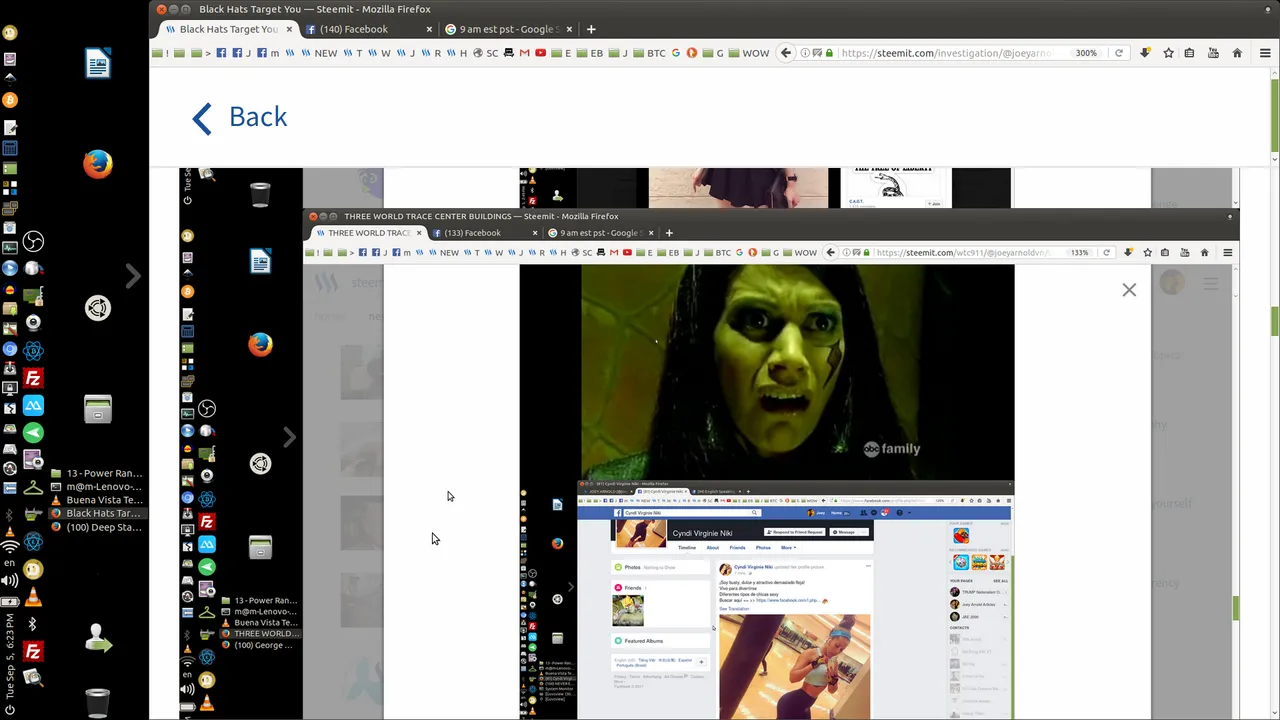This screenshot has width=1280, height=720.
Task: Open the Firefox hamburger menu in the outermost window
Action: (1265, 53)
